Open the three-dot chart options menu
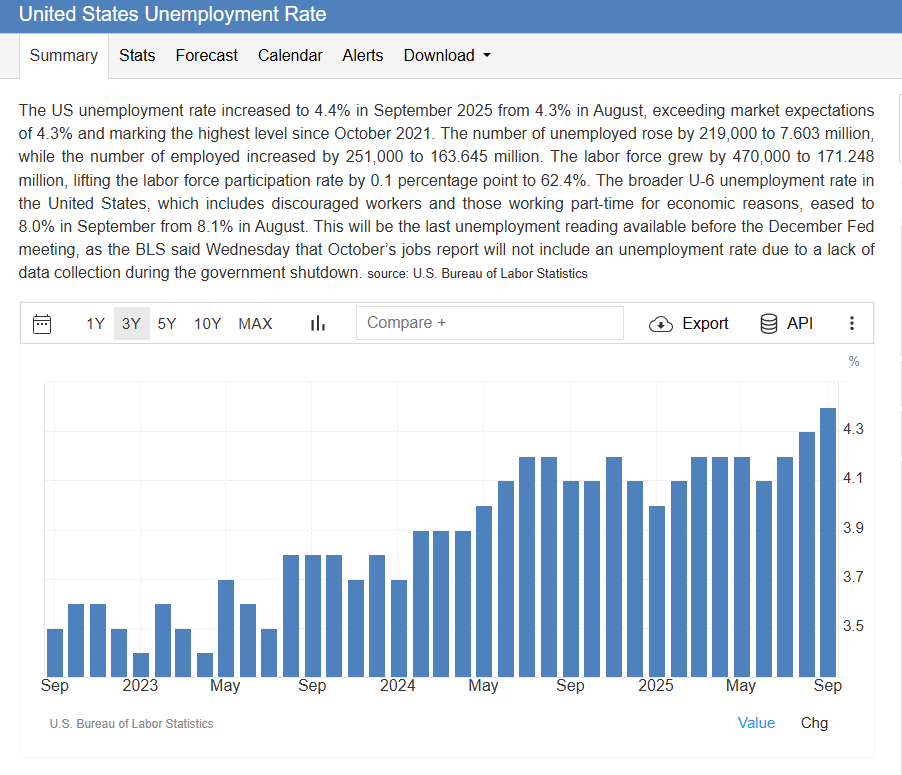This screenshot has height=775, width=902. point(852,324)
